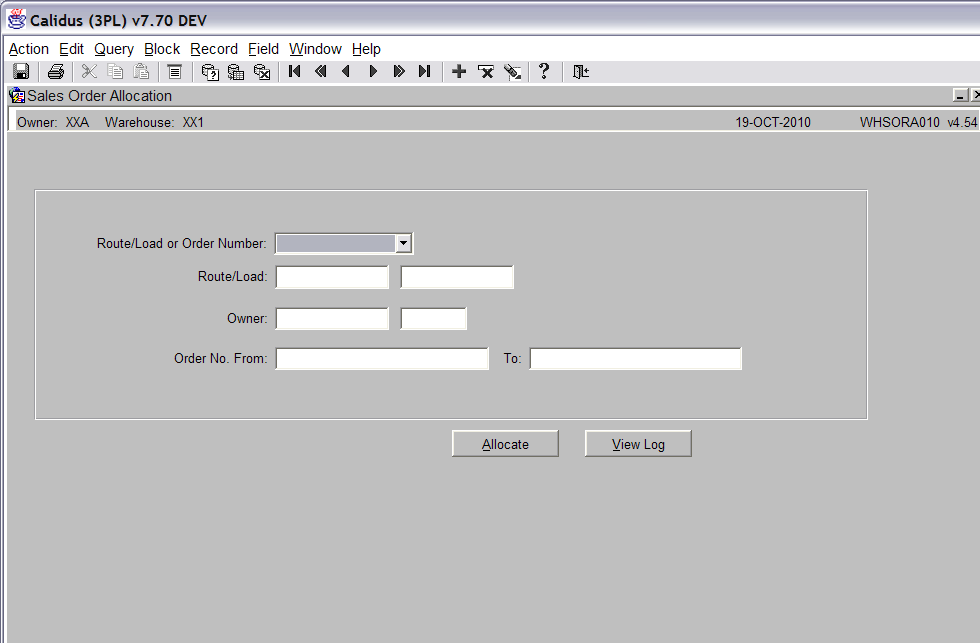The width and height of the screenshot is (980, 643).
Task: Click the Enter Query database icon
Action: (x=210, y=72)
